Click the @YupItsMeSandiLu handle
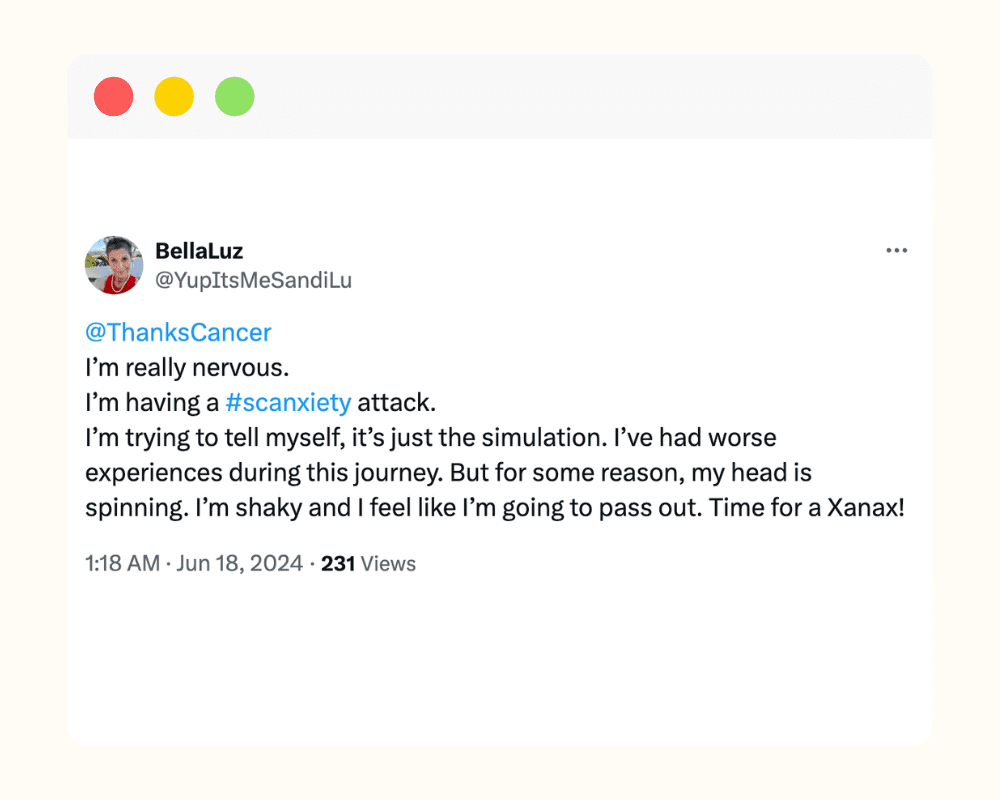This screenshot has height=800, width=1000. click(x=253, y=281)
